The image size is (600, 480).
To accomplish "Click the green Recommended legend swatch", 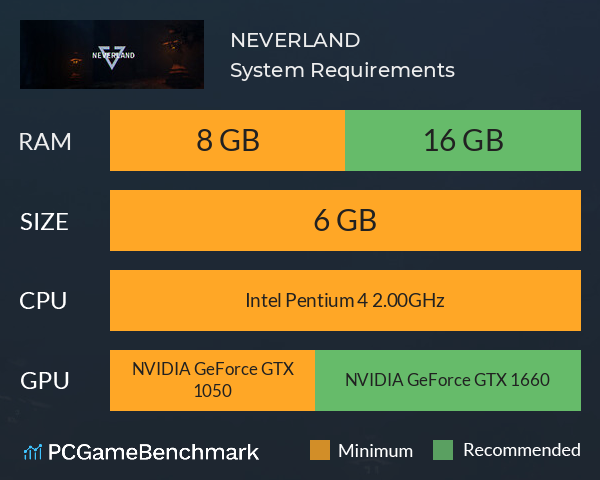I will (443, 450).
